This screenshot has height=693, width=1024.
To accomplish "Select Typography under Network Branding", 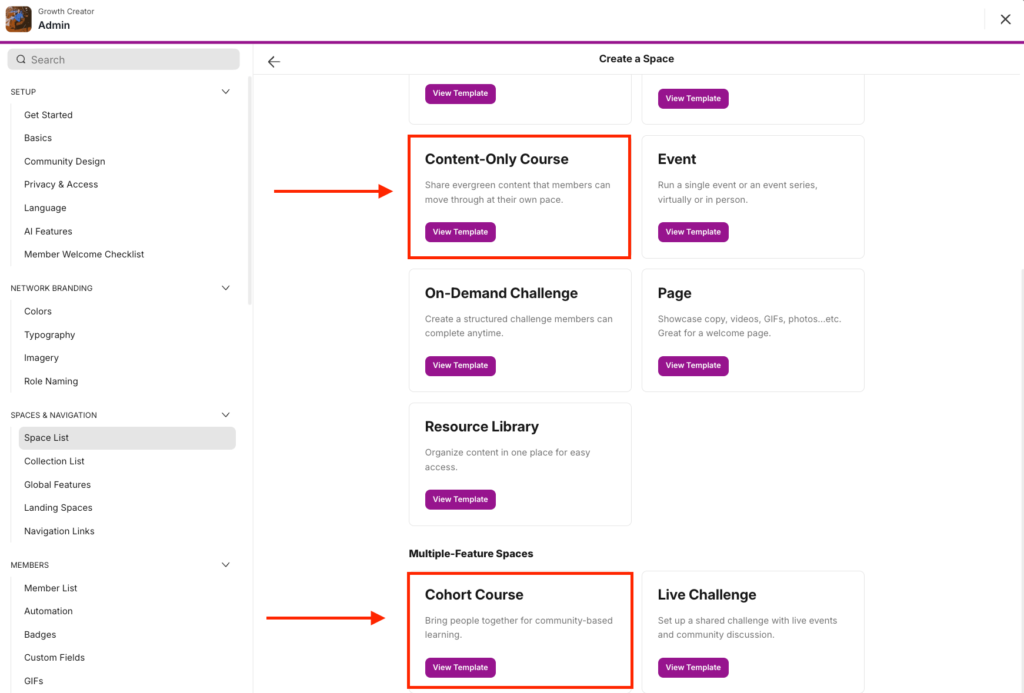I will coord(47,334).
